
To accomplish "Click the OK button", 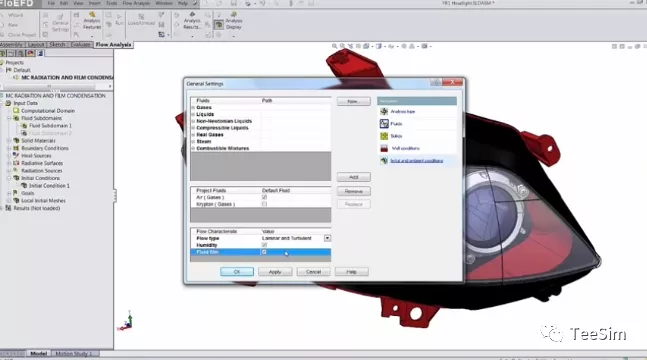I will coord(237,272).
